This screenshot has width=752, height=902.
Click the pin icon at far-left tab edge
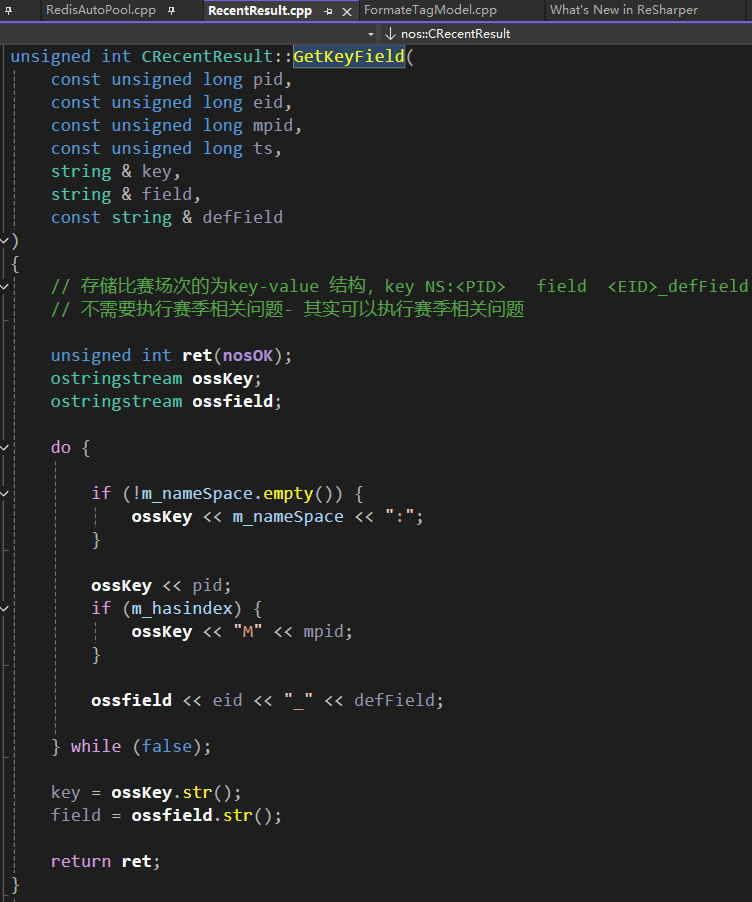tap(9, 11)
